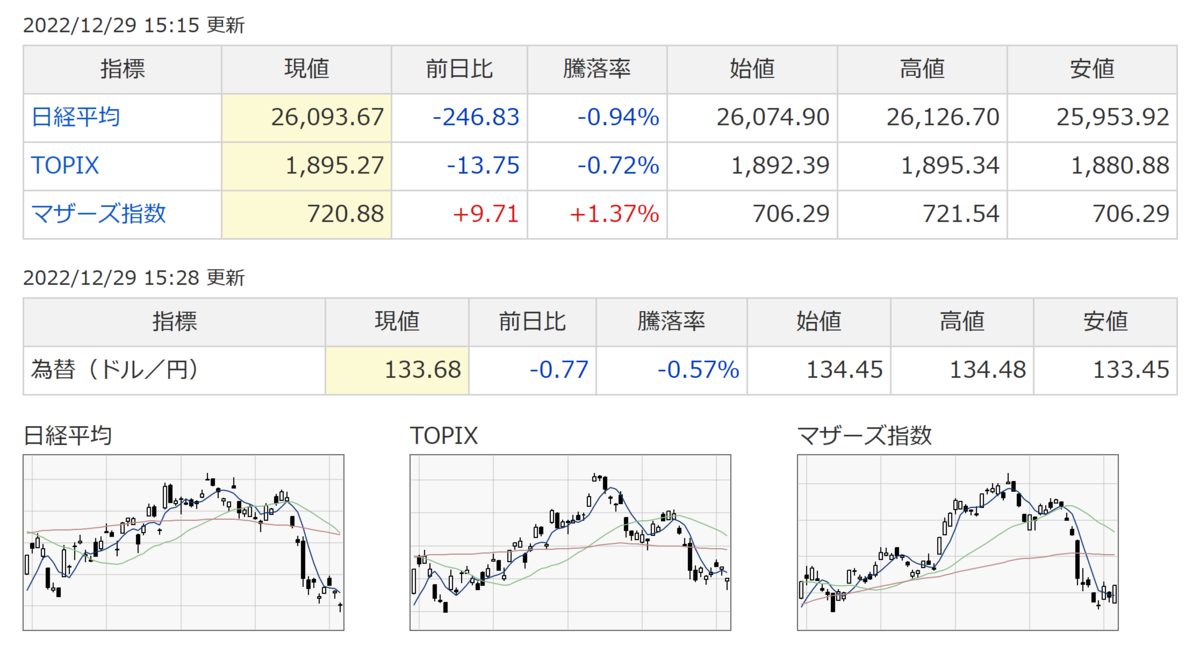Select the TOPIX current value 1,895.27

coord(335,165)
